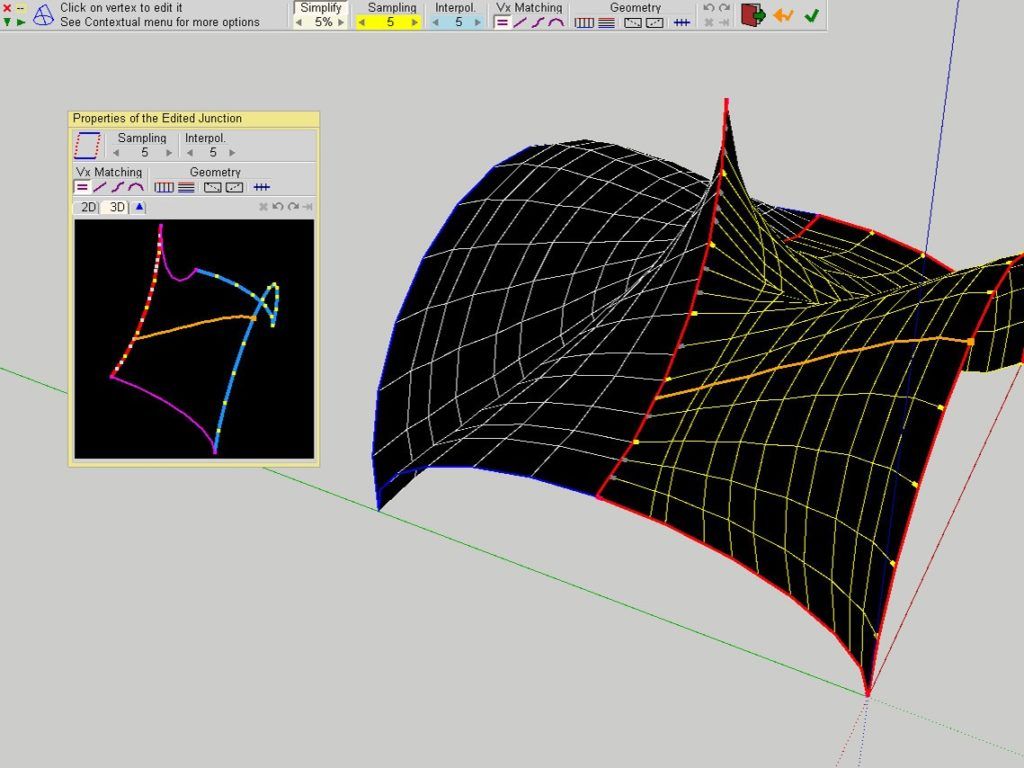Increase Interpol. value in junction panel
Image resolution: width=1024 pixels, height=768 pixels.
[232, 153]
